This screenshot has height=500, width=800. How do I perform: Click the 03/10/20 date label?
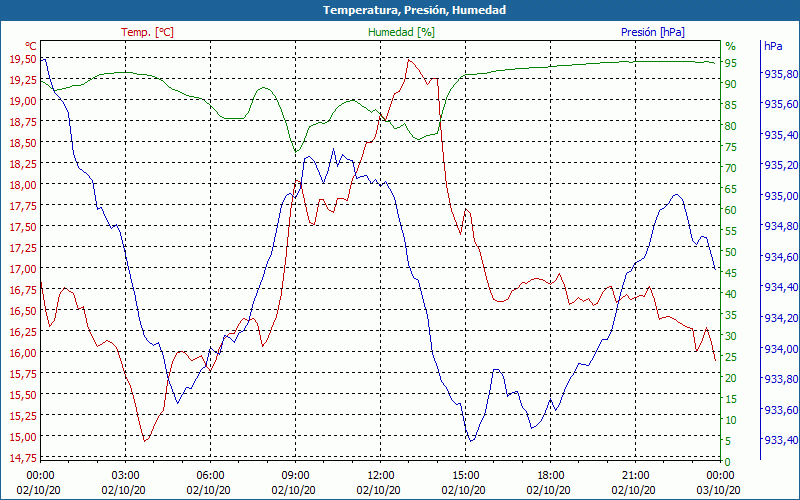[x=718, y=490]
